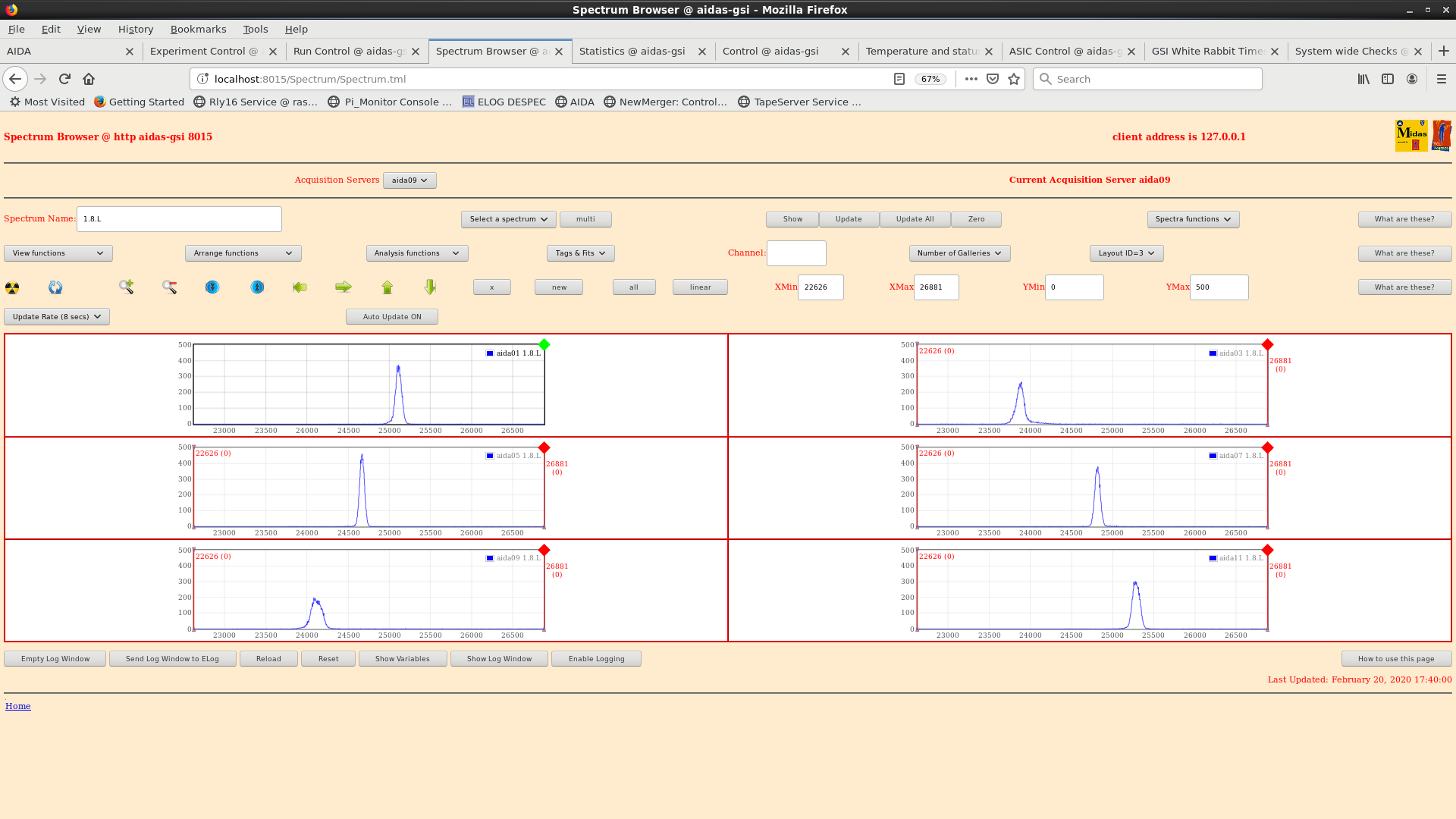Screen dimensions: 1456x819
Task: Click the radiation hazard icon
Action: coord(12,287)
